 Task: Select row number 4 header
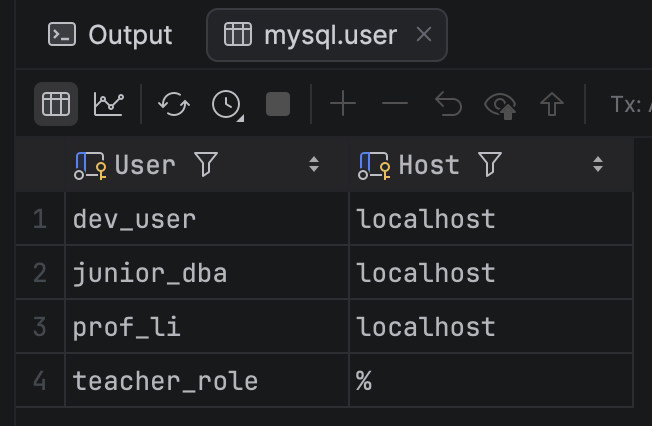(x=40, y=380)
